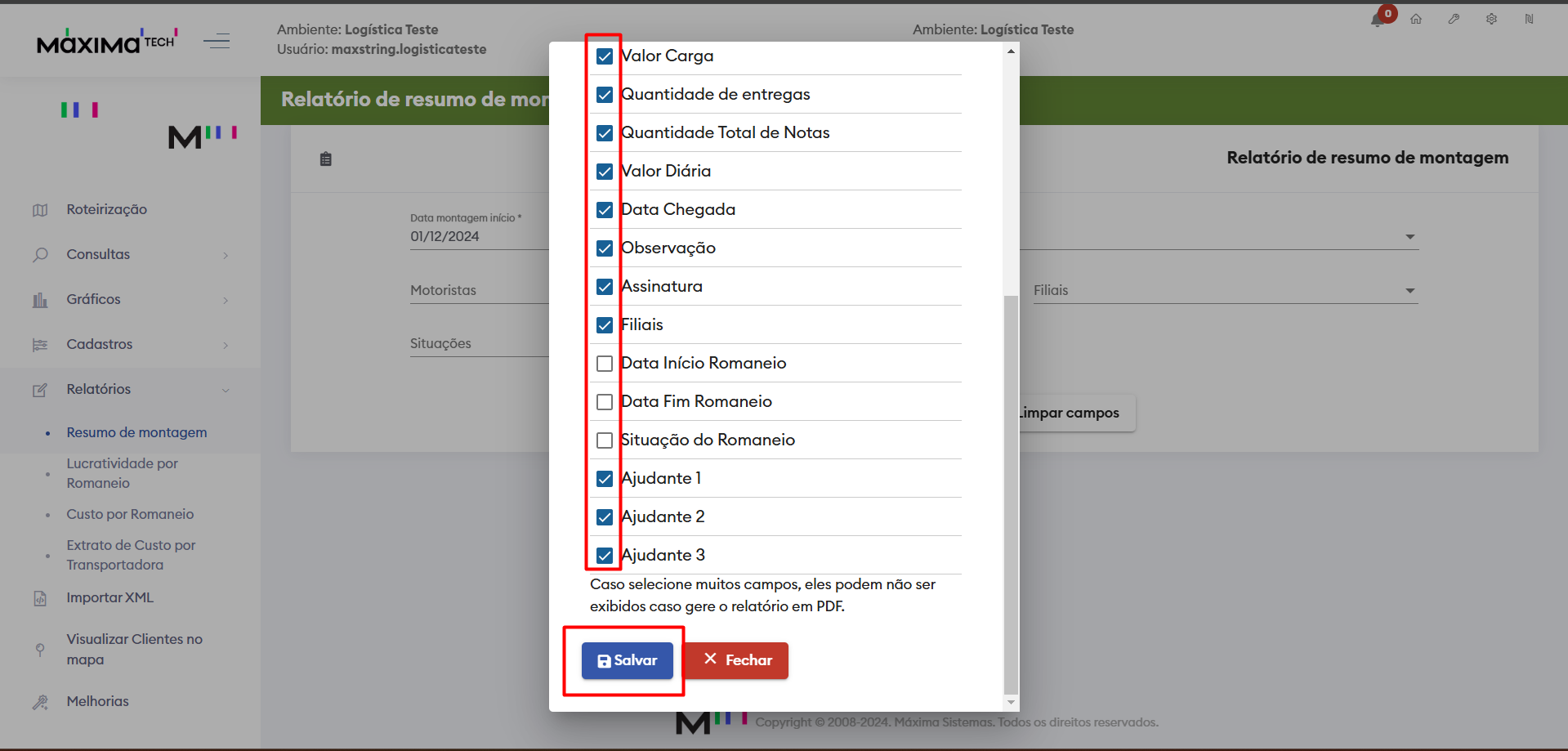Image resolution: width=1568 pixels, height=751 pixels.
Task: Open Resumo de montagem report
Action: [x=136, y=432]
